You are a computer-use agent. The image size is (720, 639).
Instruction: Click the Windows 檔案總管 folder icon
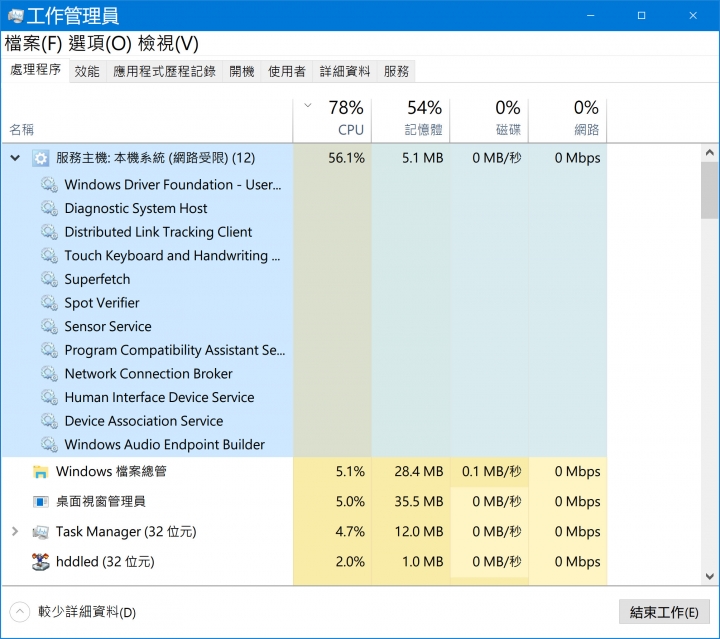click(40, 472)
